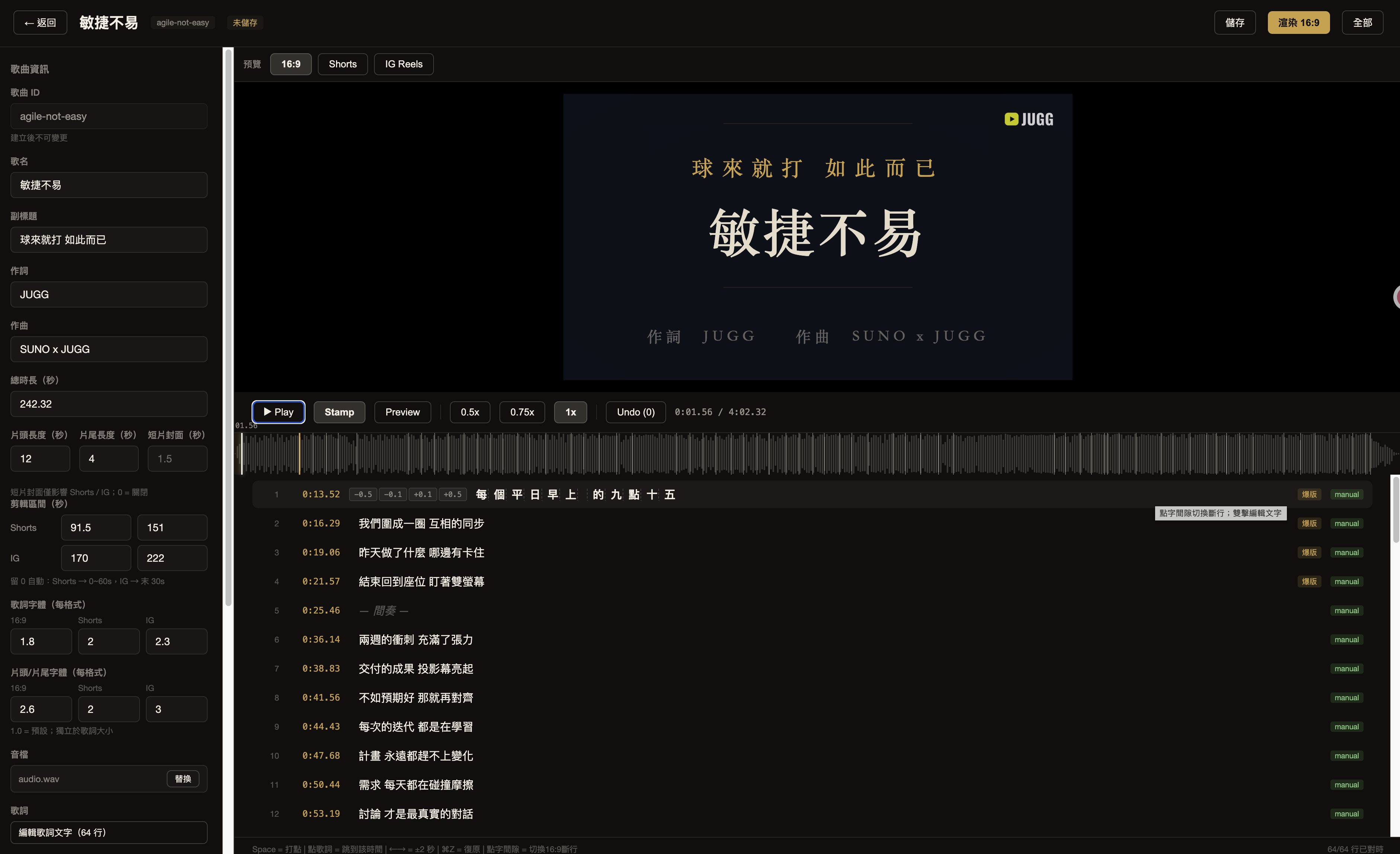Jump to lyric 交付的成果 投影幕亮起
The height and width of the screenshot is (854, 1400).
(x=415, y=669)
